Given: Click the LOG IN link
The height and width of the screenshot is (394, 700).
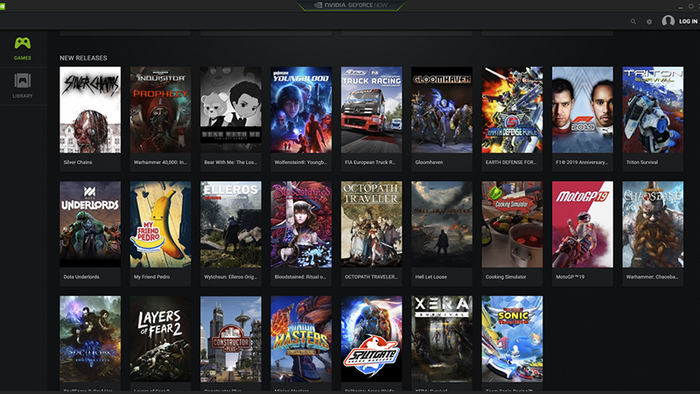Looking at the screenshot, I should coord(688,21).
